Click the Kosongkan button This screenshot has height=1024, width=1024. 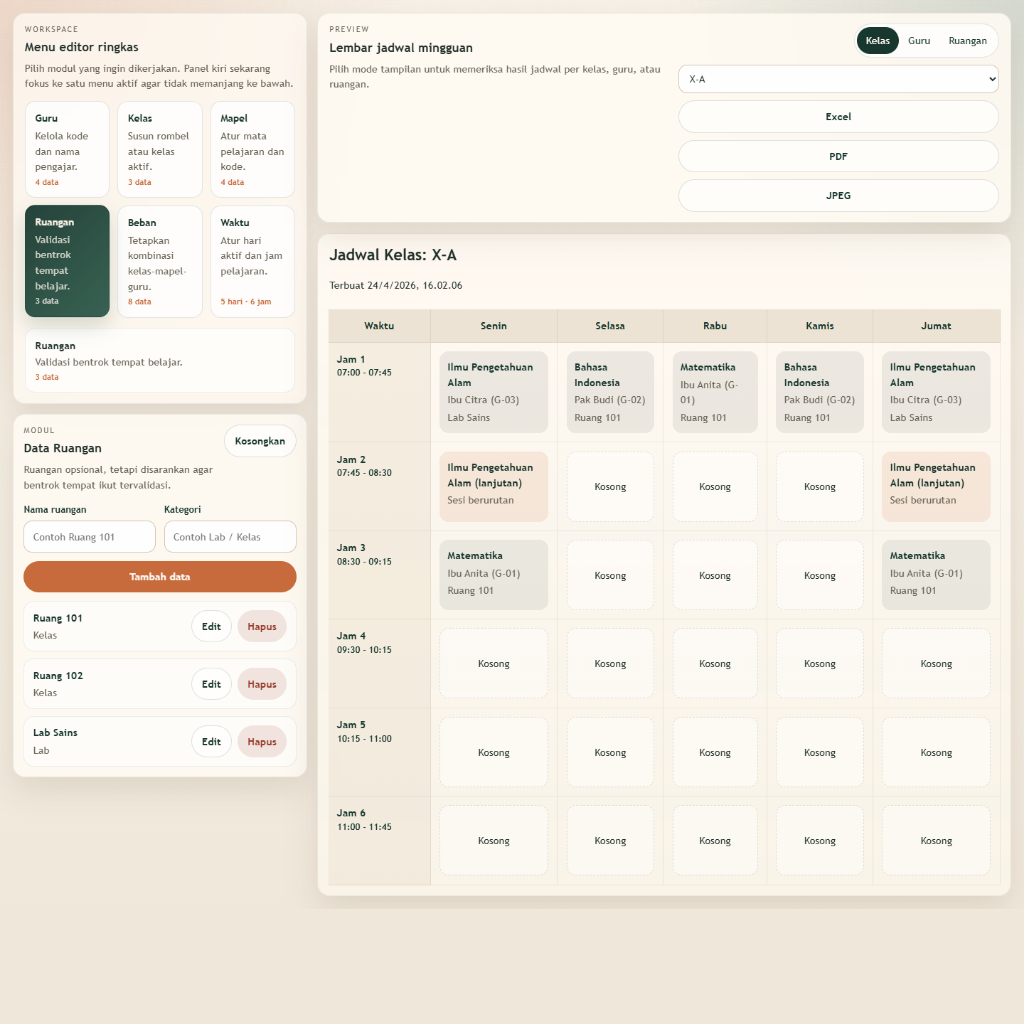pos(260,441)
